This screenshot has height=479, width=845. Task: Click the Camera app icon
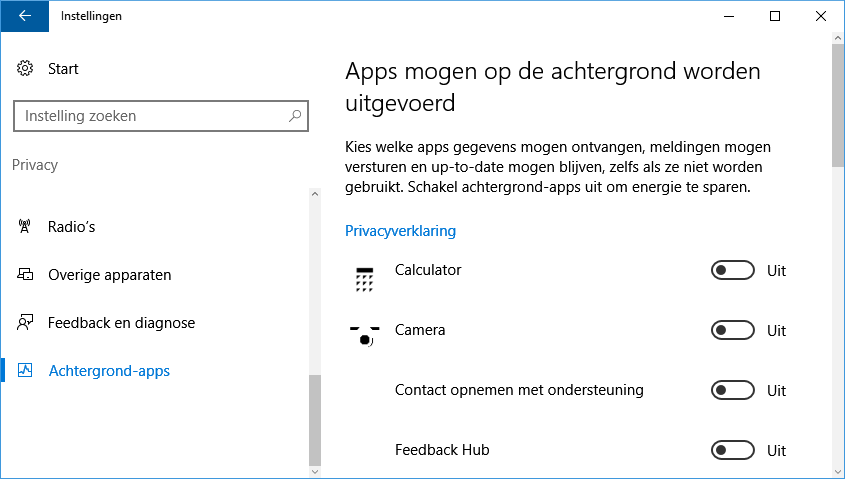(365, 335)
